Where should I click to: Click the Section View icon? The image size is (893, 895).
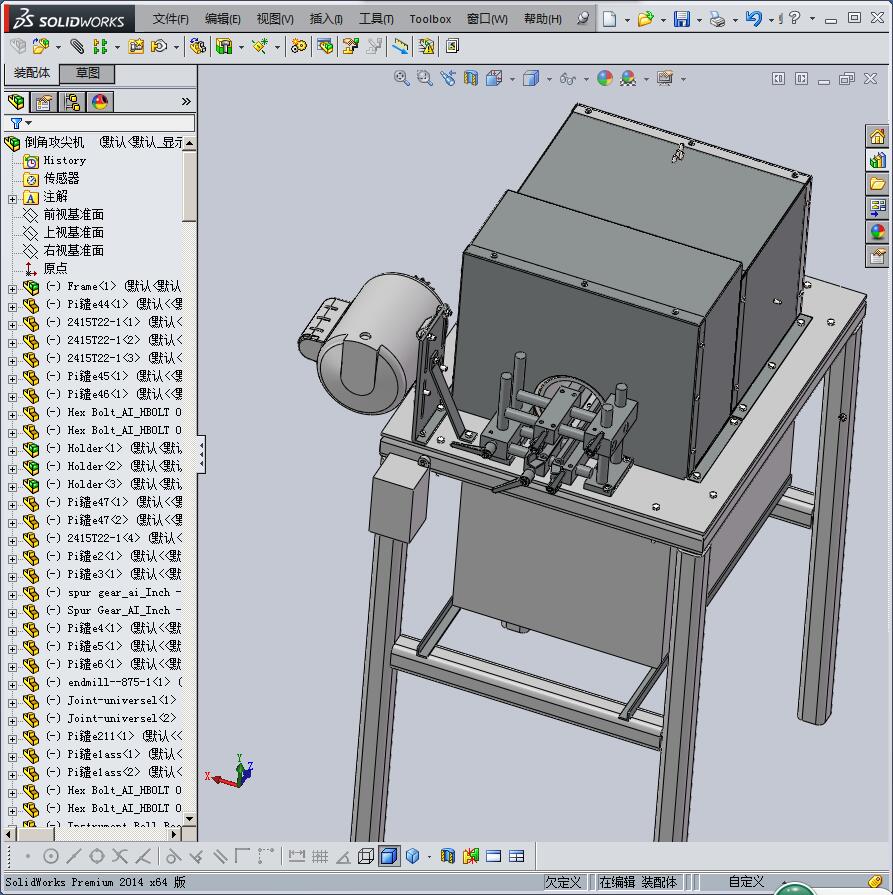pyautogui.click(x=470, y=78)
